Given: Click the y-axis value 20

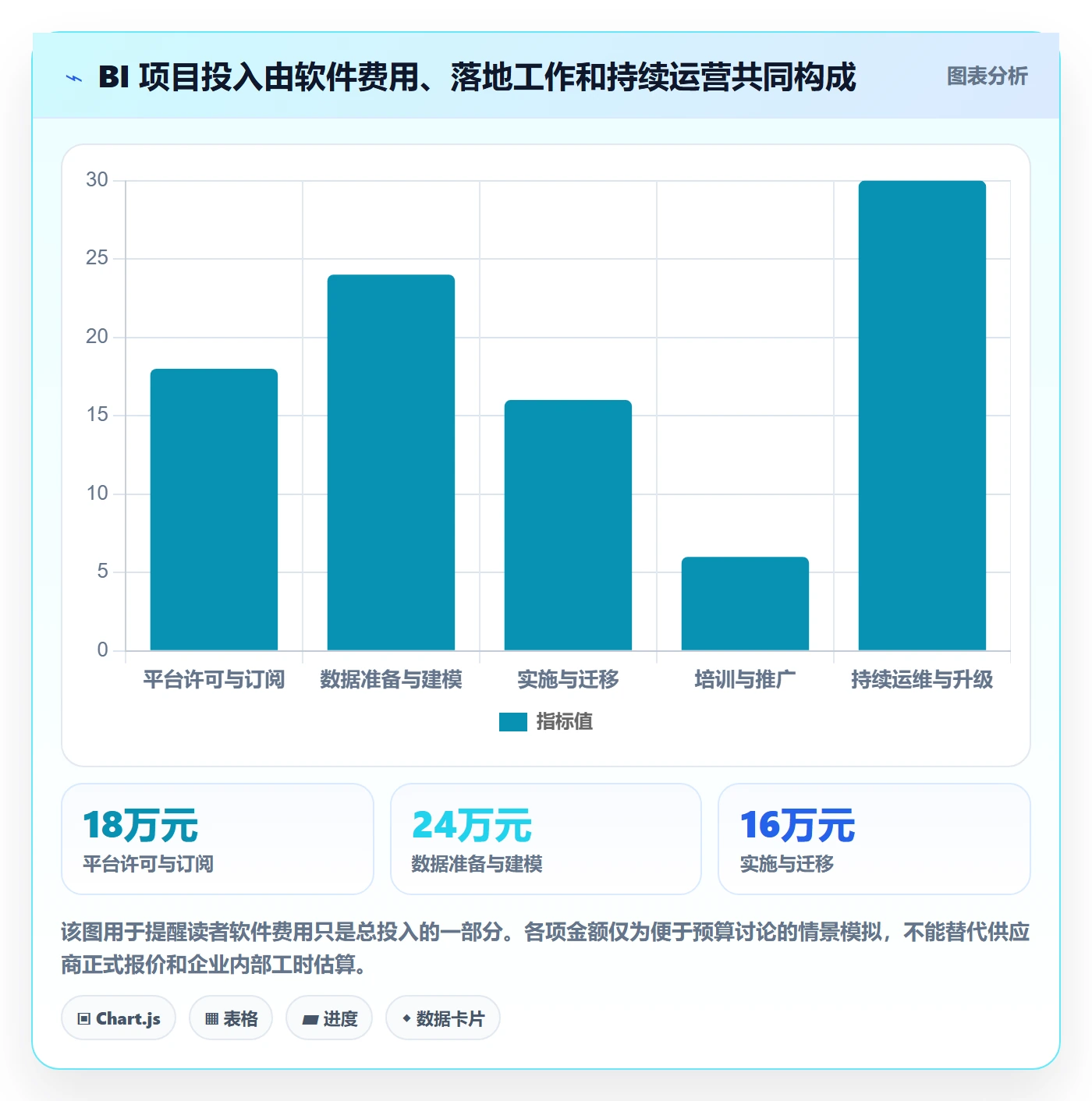Looking at the screenshot, I should point(97,337).
